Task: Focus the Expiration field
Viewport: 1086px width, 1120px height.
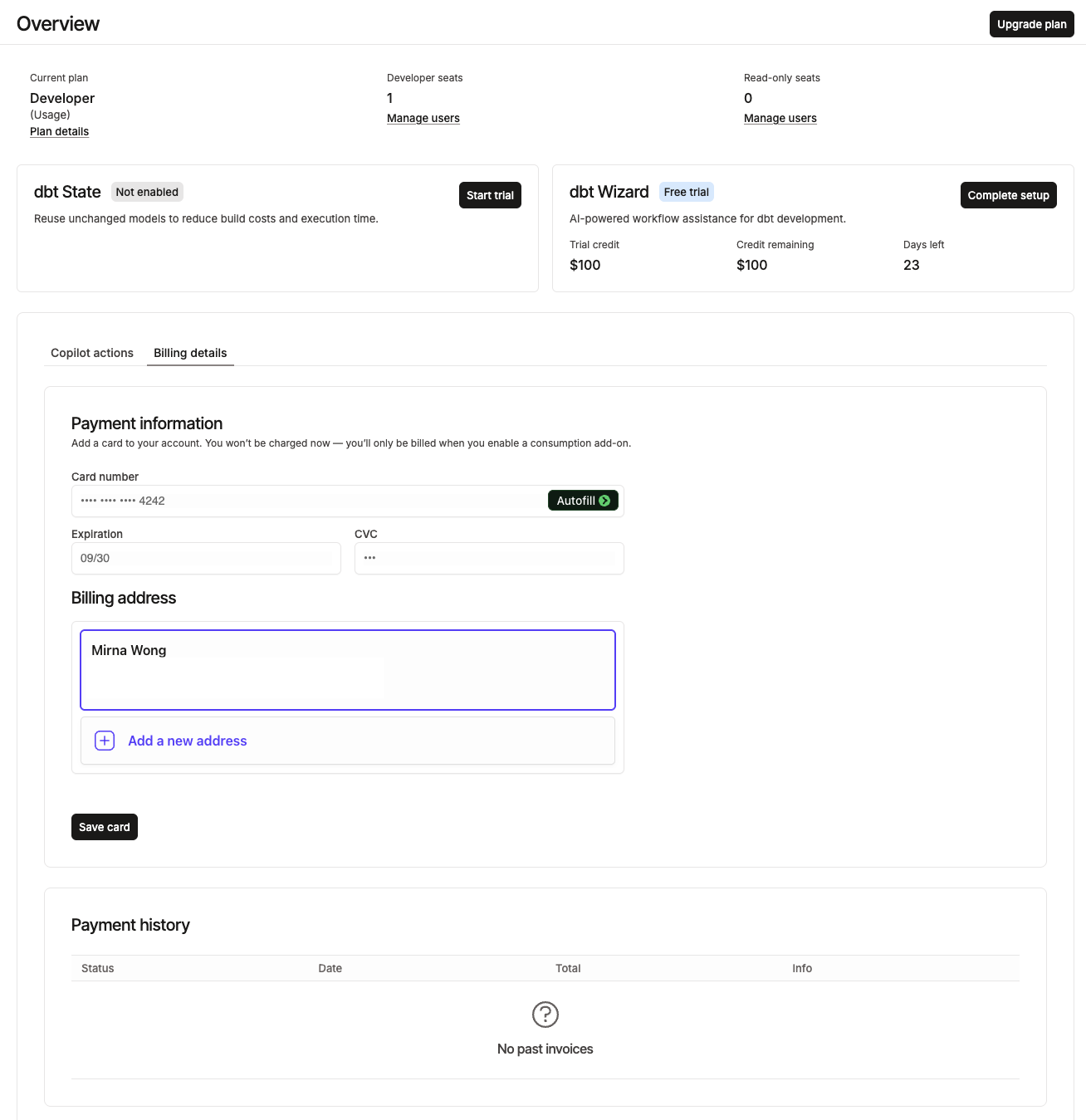Action: coord(206,558)
